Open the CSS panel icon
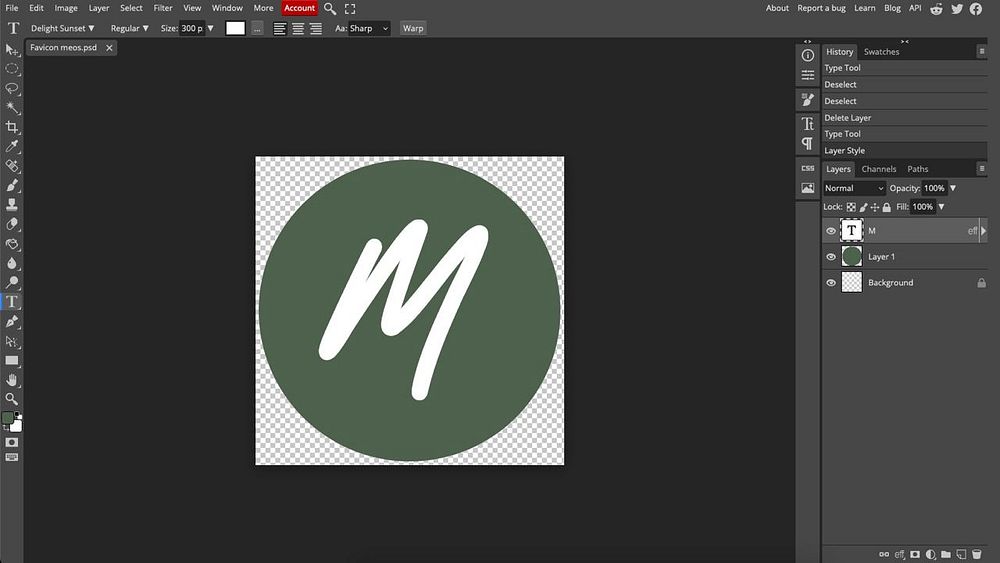The image size is (1000, 563). coord(807,168)
